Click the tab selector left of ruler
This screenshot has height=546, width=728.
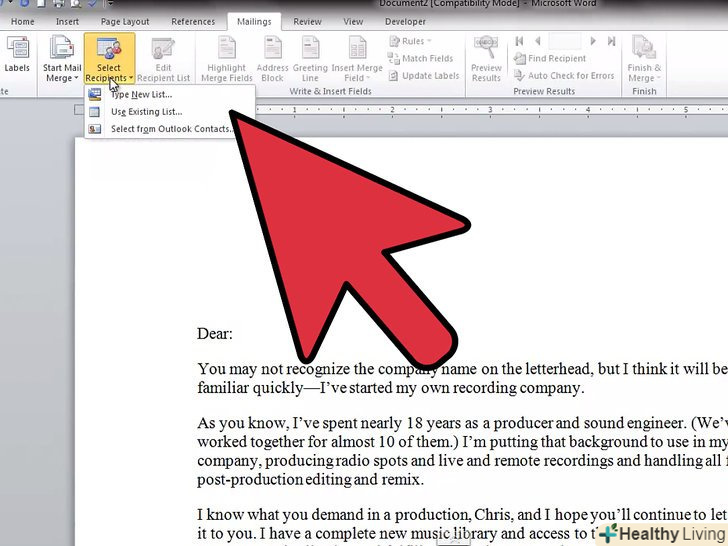click(x=79, y=110)
